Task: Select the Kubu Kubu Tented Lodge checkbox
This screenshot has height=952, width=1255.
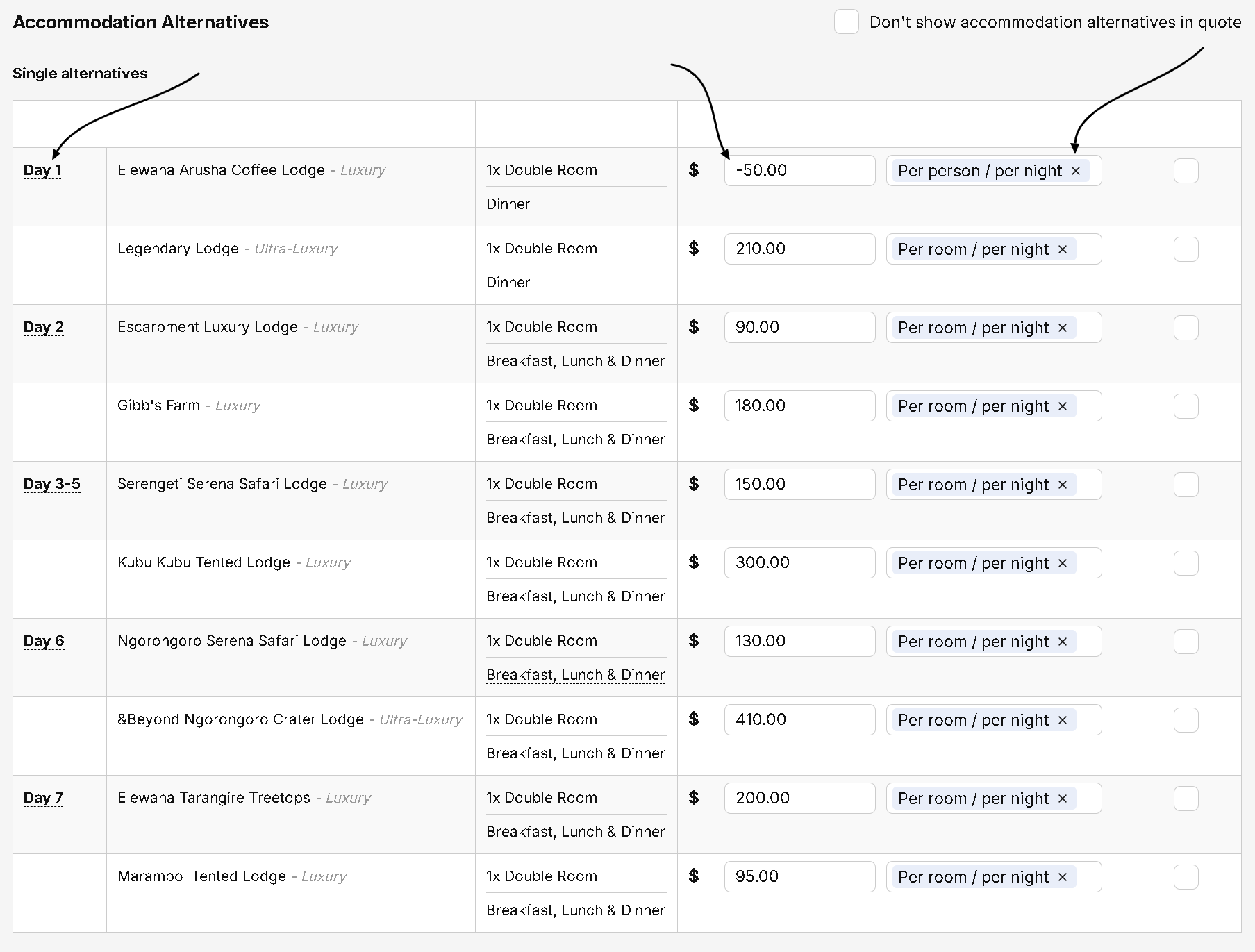Action: (1186, 563)
